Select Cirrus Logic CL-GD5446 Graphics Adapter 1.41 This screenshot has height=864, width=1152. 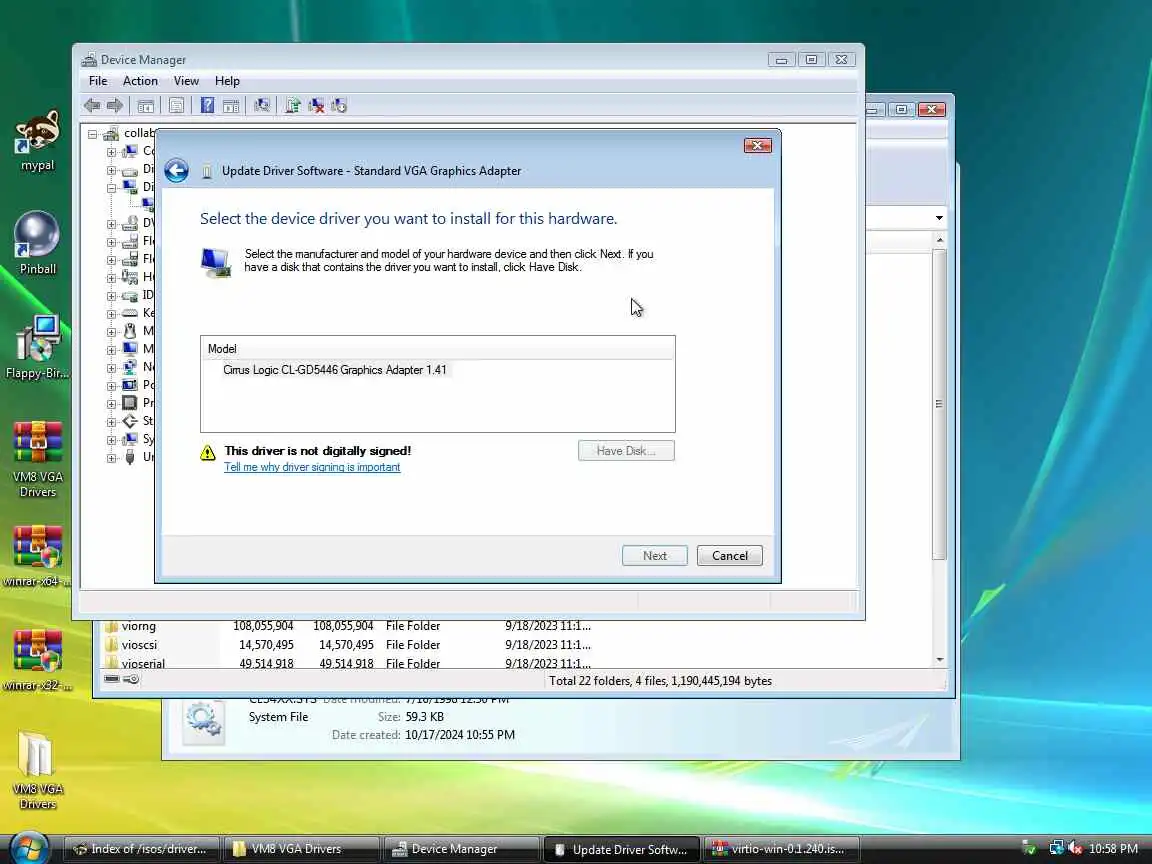(335, 370)
